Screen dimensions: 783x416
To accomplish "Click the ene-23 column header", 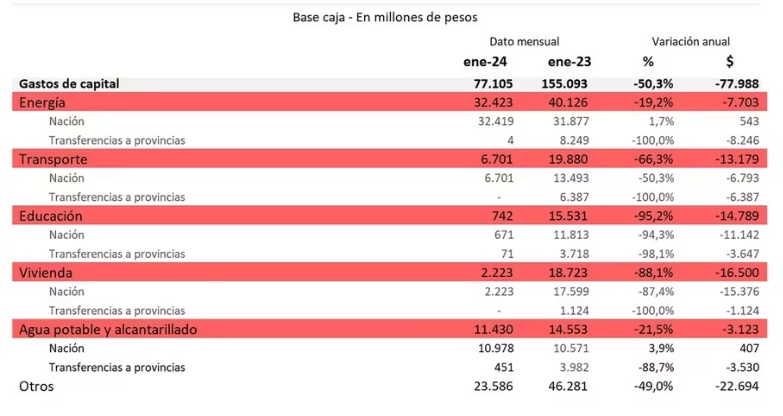I will tap(570, 62).
